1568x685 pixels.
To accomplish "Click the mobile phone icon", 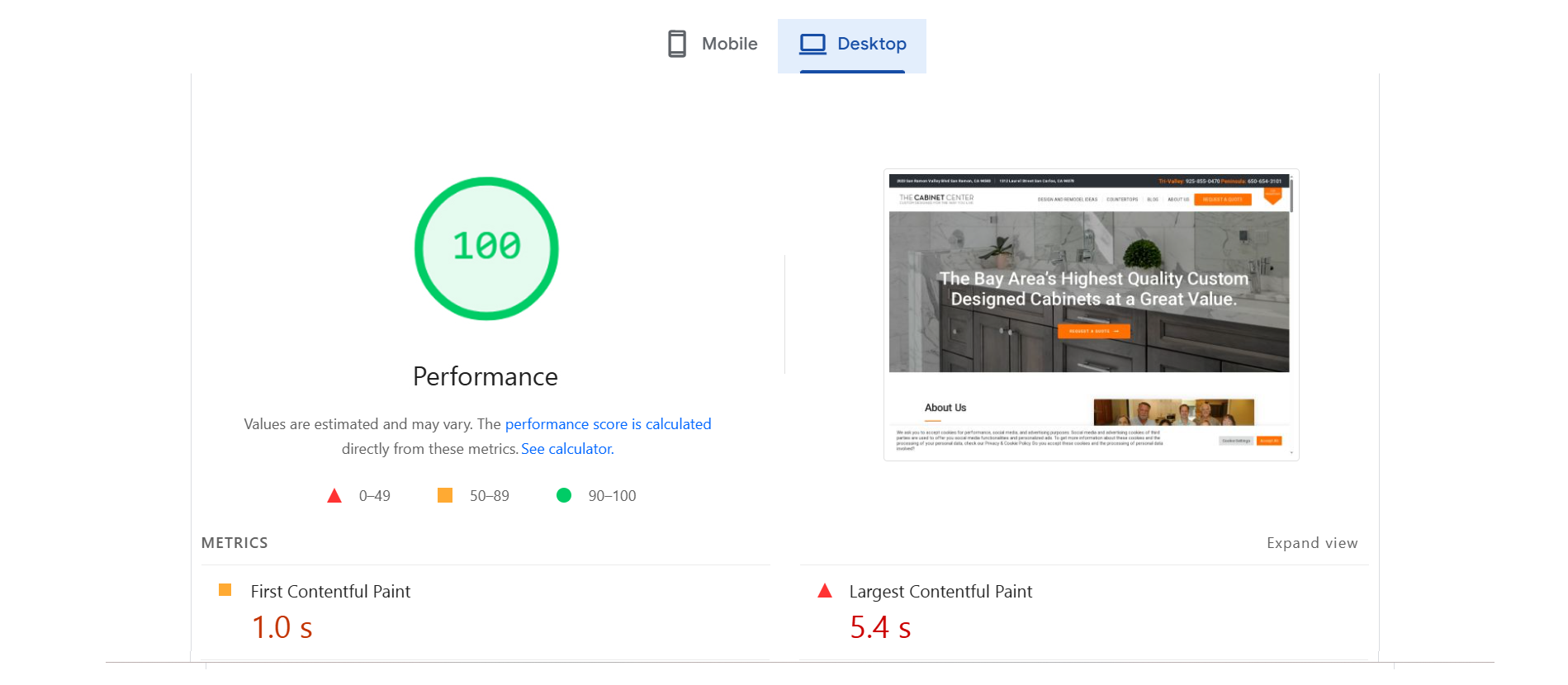I will tap(676, 44).
